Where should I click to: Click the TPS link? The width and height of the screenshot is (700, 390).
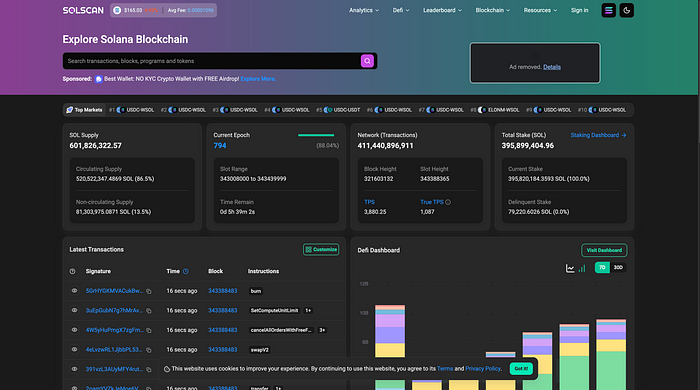pos(369,202)
